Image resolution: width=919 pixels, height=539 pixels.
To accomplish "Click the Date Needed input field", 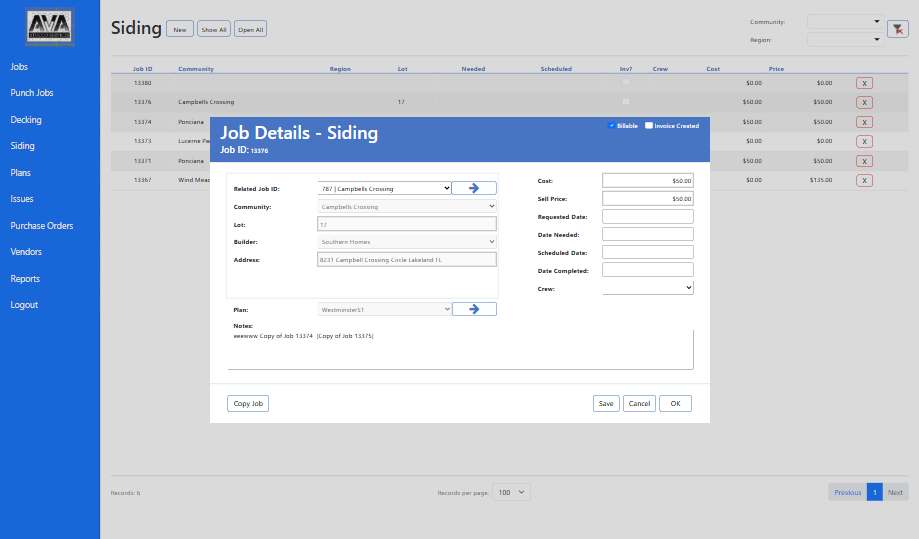I will click(x=647, y=234).
